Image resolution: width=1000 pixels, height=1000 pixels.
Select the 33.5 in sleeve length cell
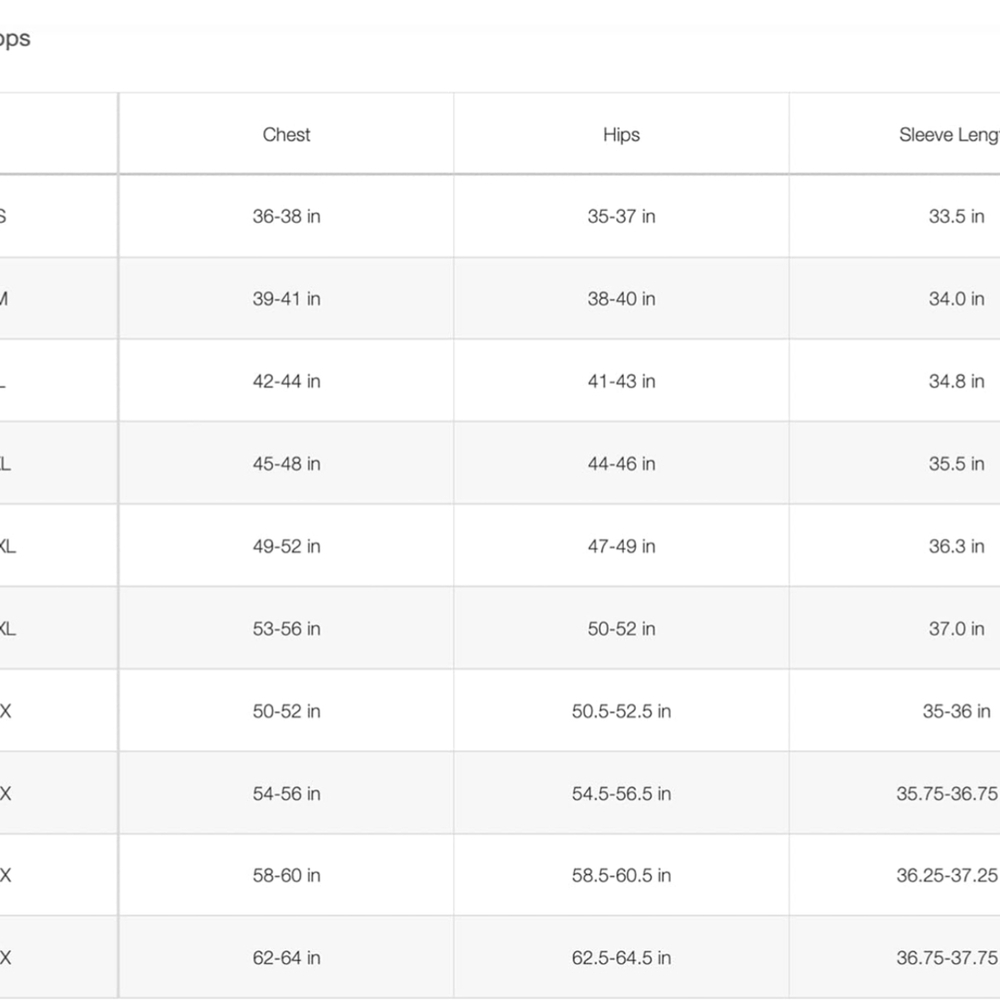956,216
